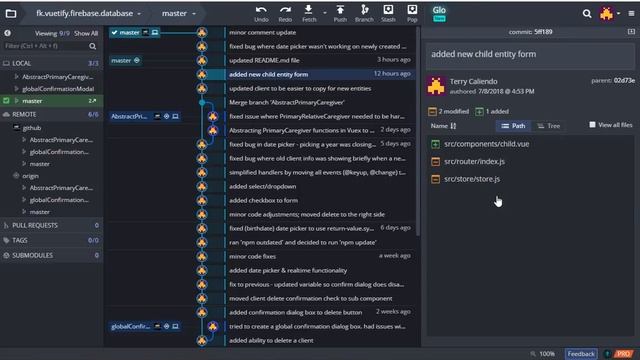Toggle the checked local master branch checkbox
Screen dimensions: 640x360
(6, 101)
